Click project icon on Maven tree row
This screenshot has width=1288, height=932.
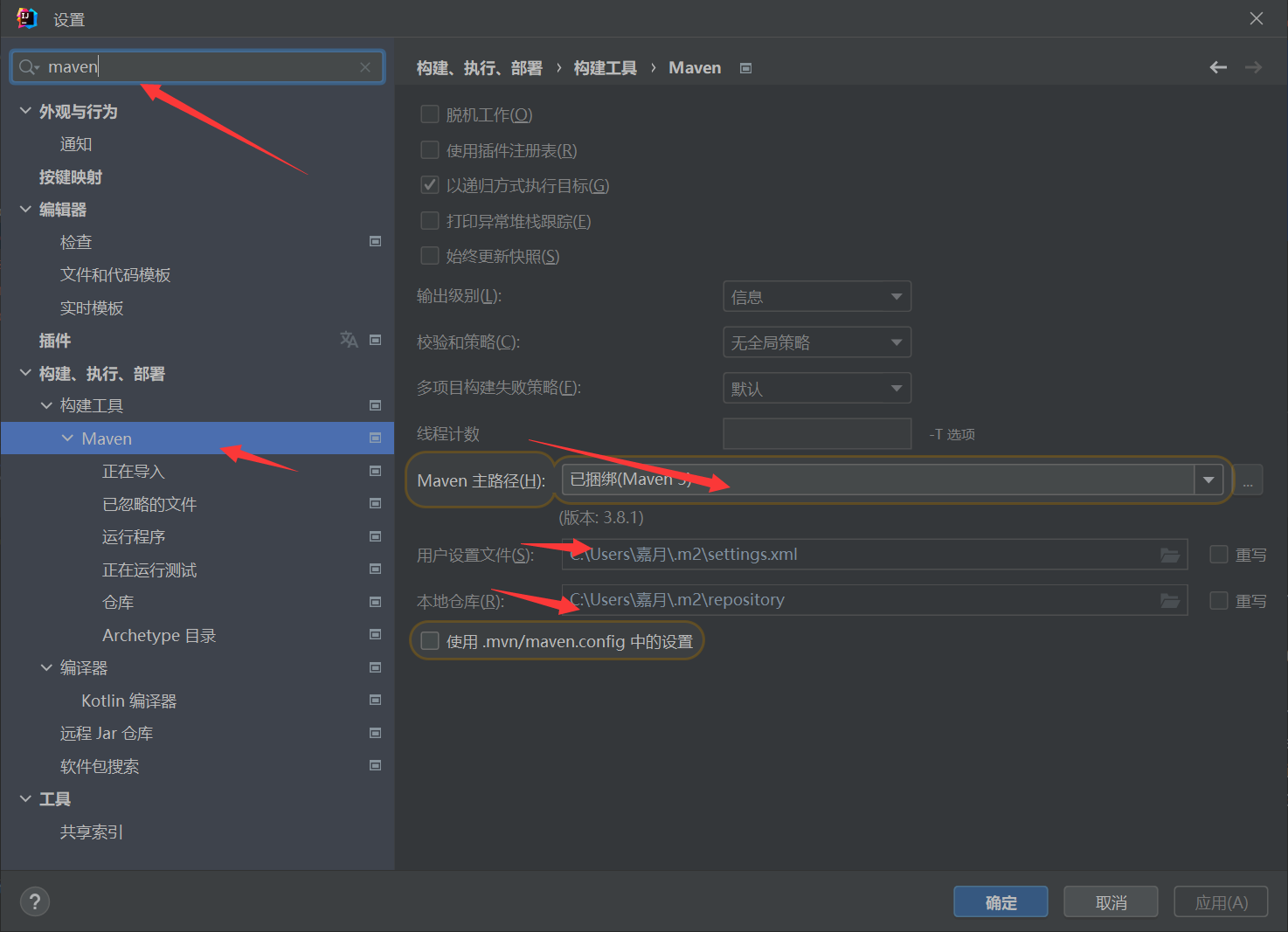[375, 438]
